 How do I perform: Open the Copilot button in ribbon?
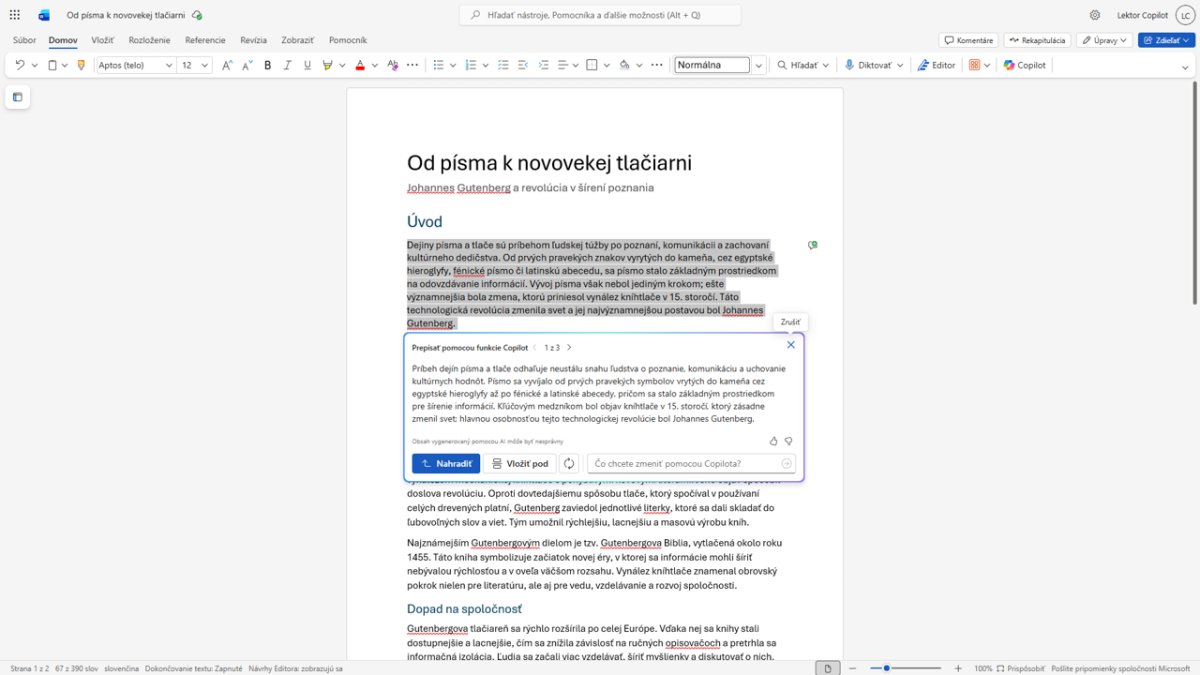click(x=1025, y=65)
